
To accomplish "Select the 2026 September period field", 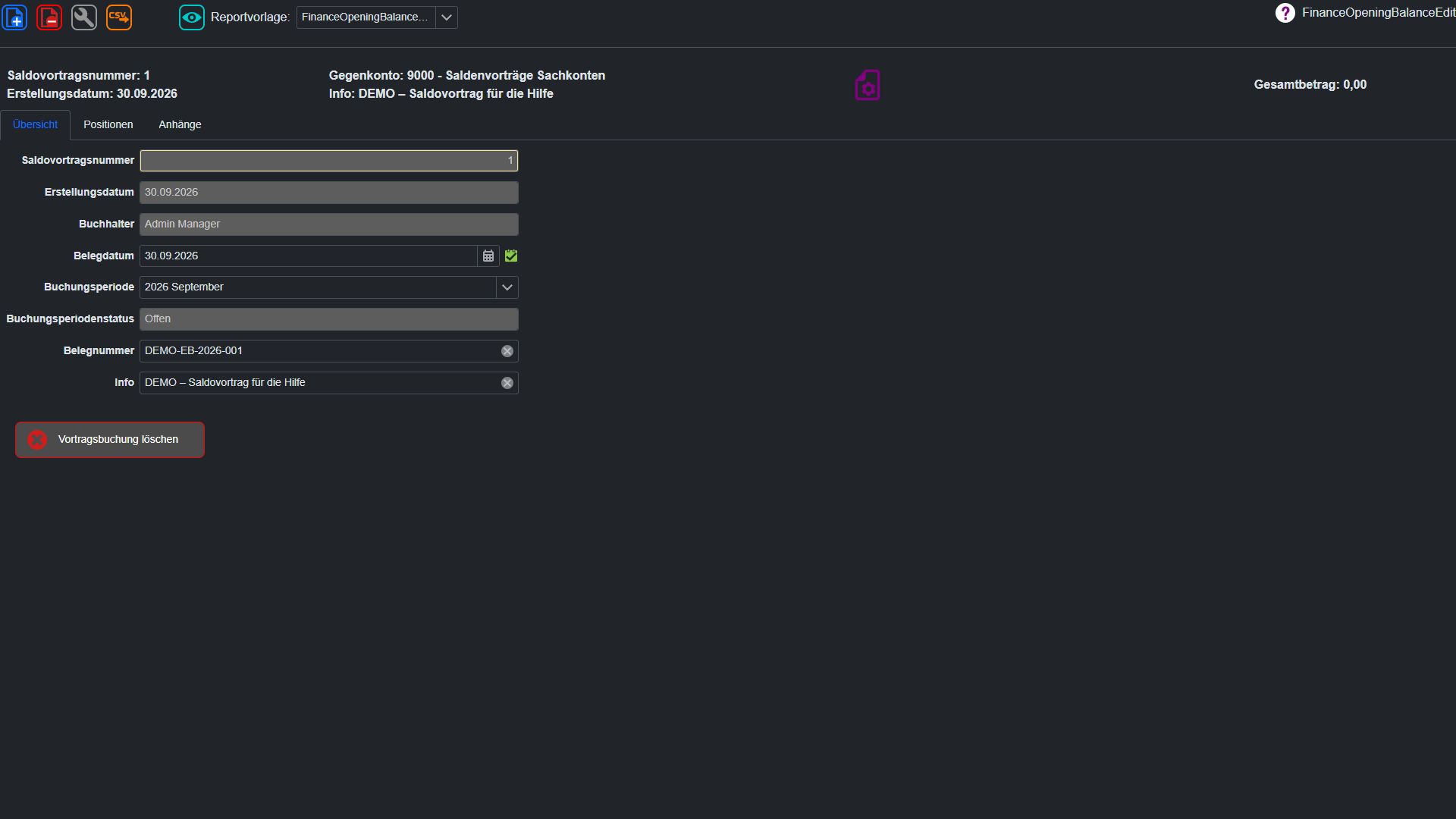I will [x=318, y=287].
